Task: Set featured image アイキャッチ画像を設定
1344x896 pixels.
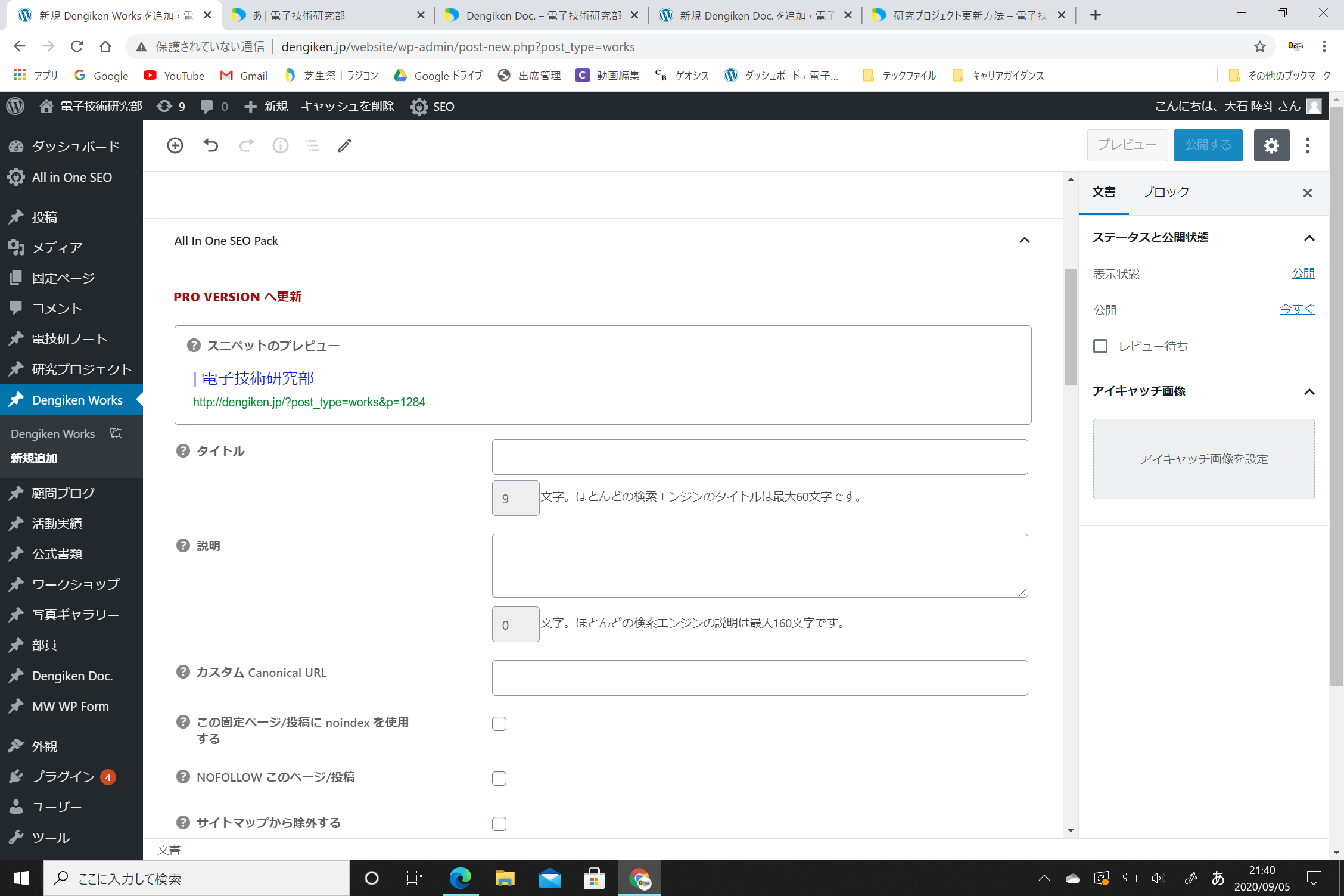Action: click(1203, 459)
